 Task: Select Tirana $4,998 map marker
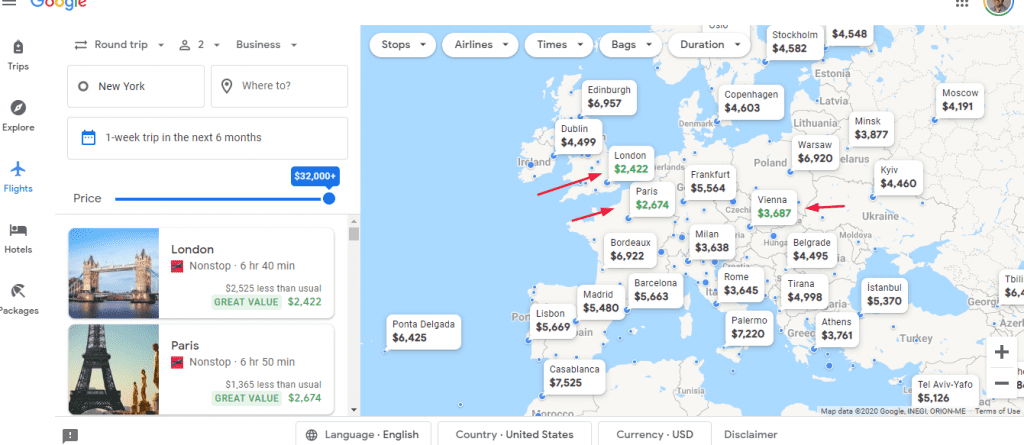coord(805,291)
